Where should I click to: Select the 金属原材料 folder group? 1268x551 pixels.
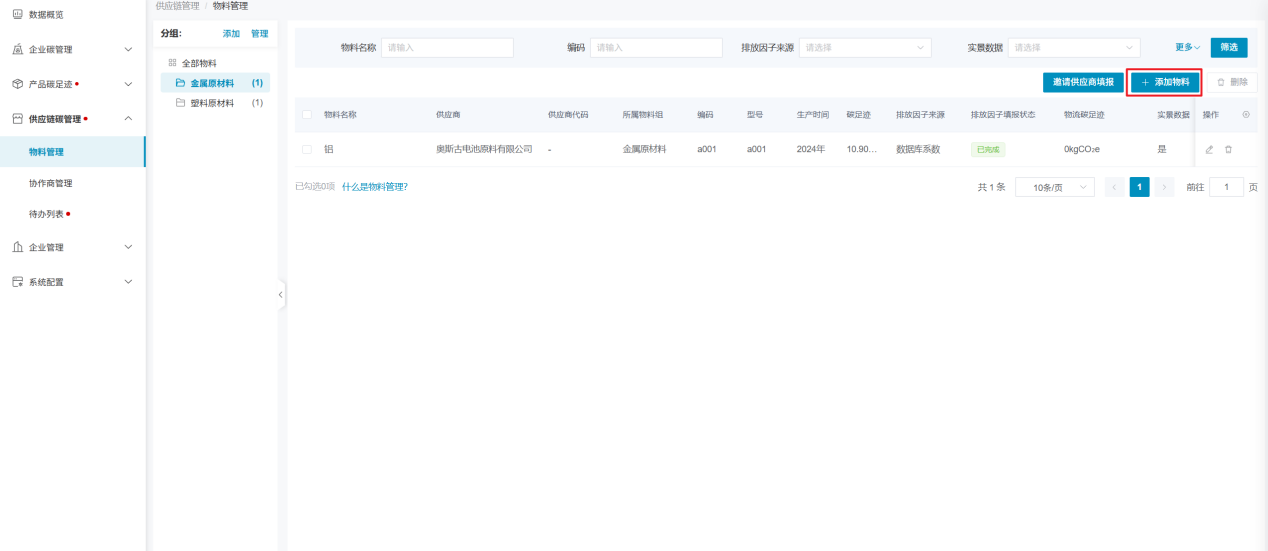[x=212, y=83]
